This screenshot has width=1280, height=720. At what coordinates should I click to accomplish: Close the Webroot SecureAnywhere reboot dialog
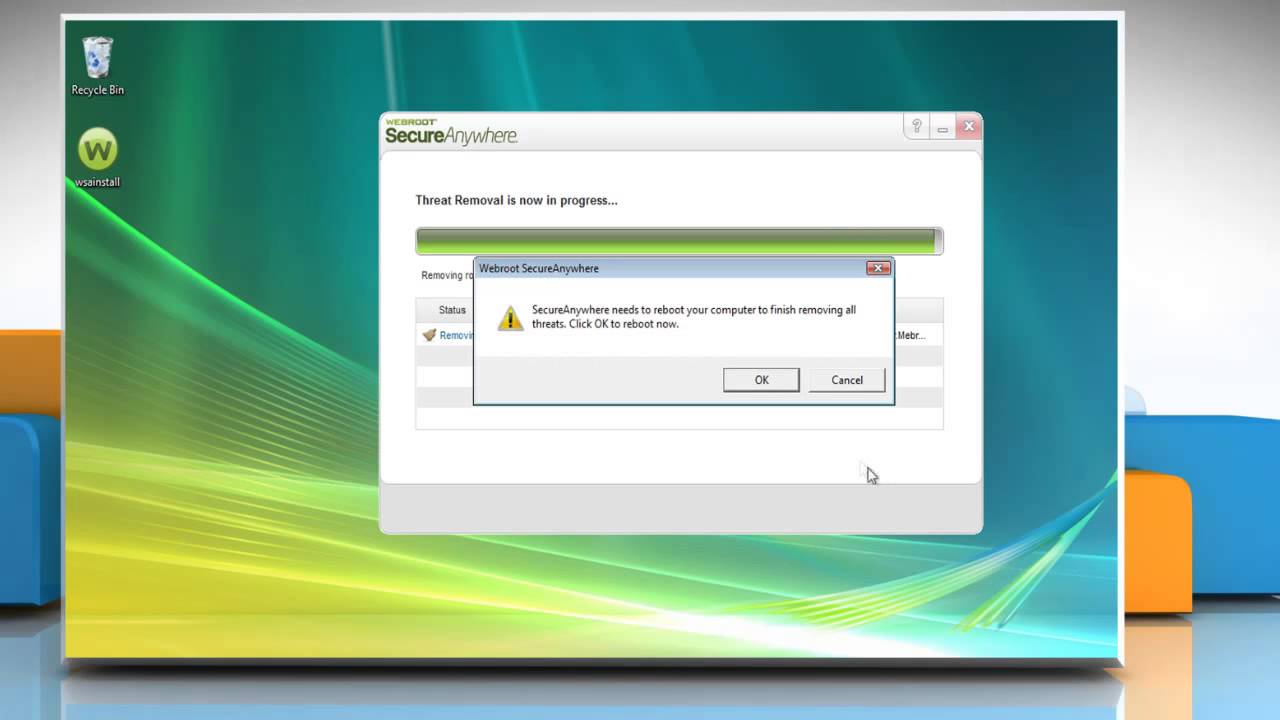coord(878,268)
